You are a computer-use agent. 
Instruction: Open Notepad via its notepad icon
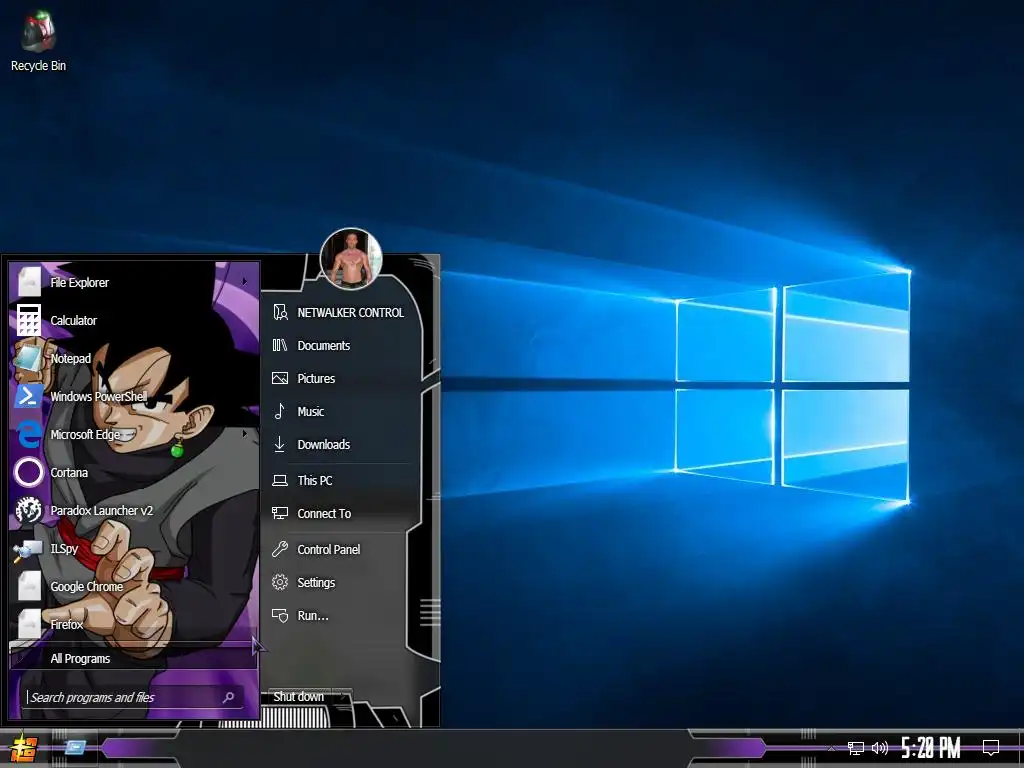coord(29,358)
